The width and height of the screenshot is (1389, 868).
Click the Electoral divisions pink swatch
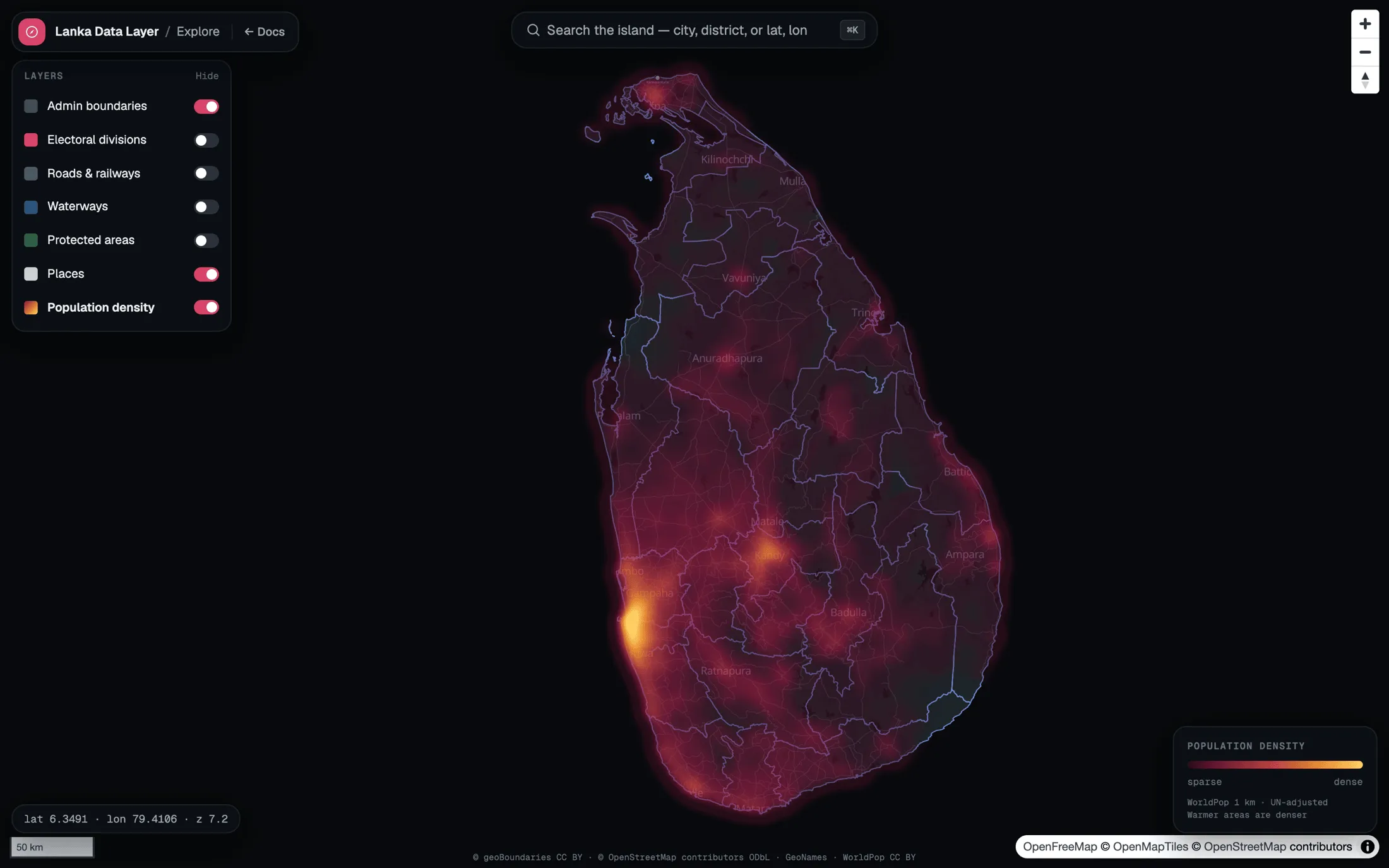(x=31, y=140)
